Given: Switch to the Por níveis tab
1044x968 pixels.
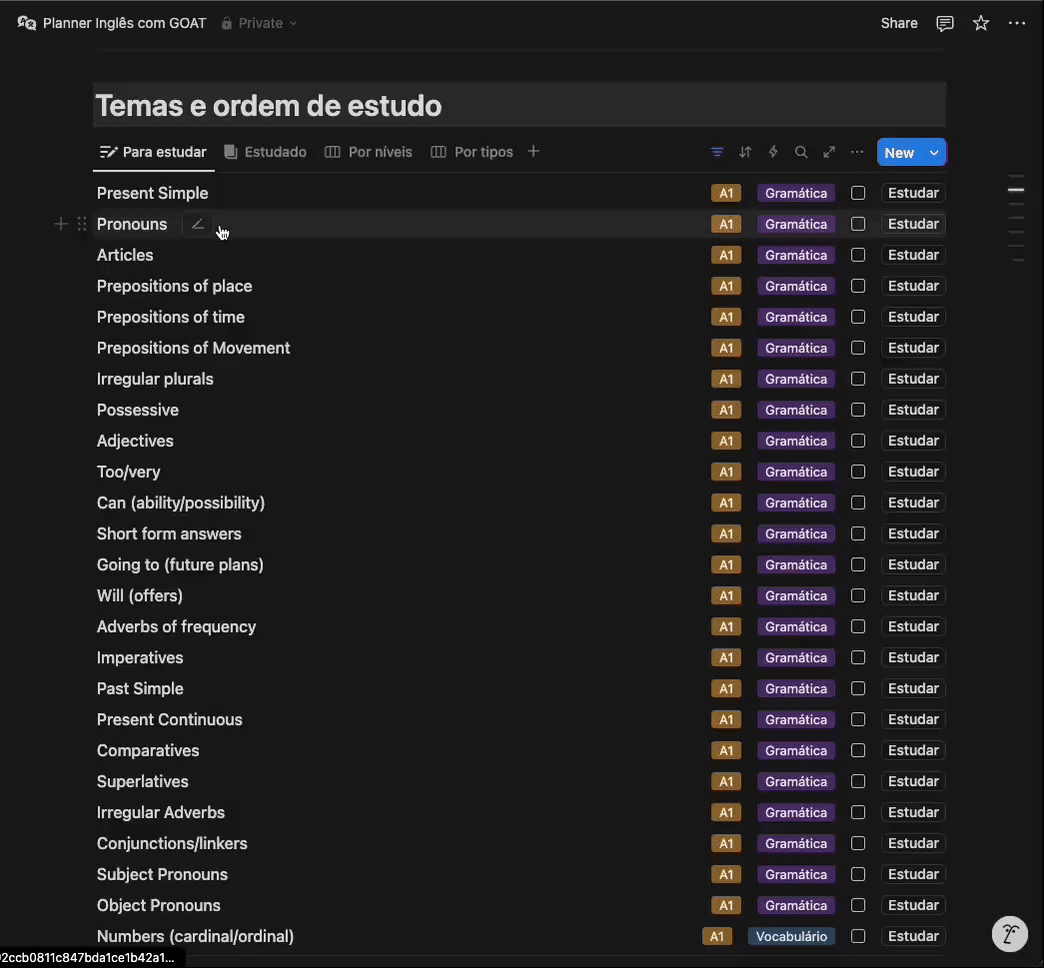Looking at the screenshot, I should pos(369,152).
